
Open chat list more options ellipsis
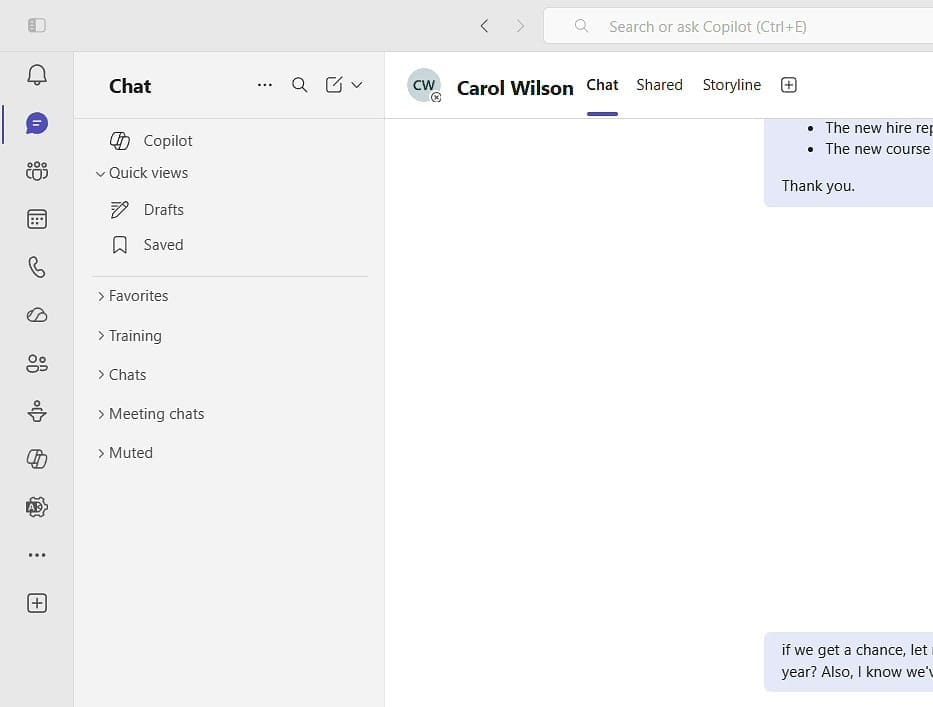tap(265, 85)
